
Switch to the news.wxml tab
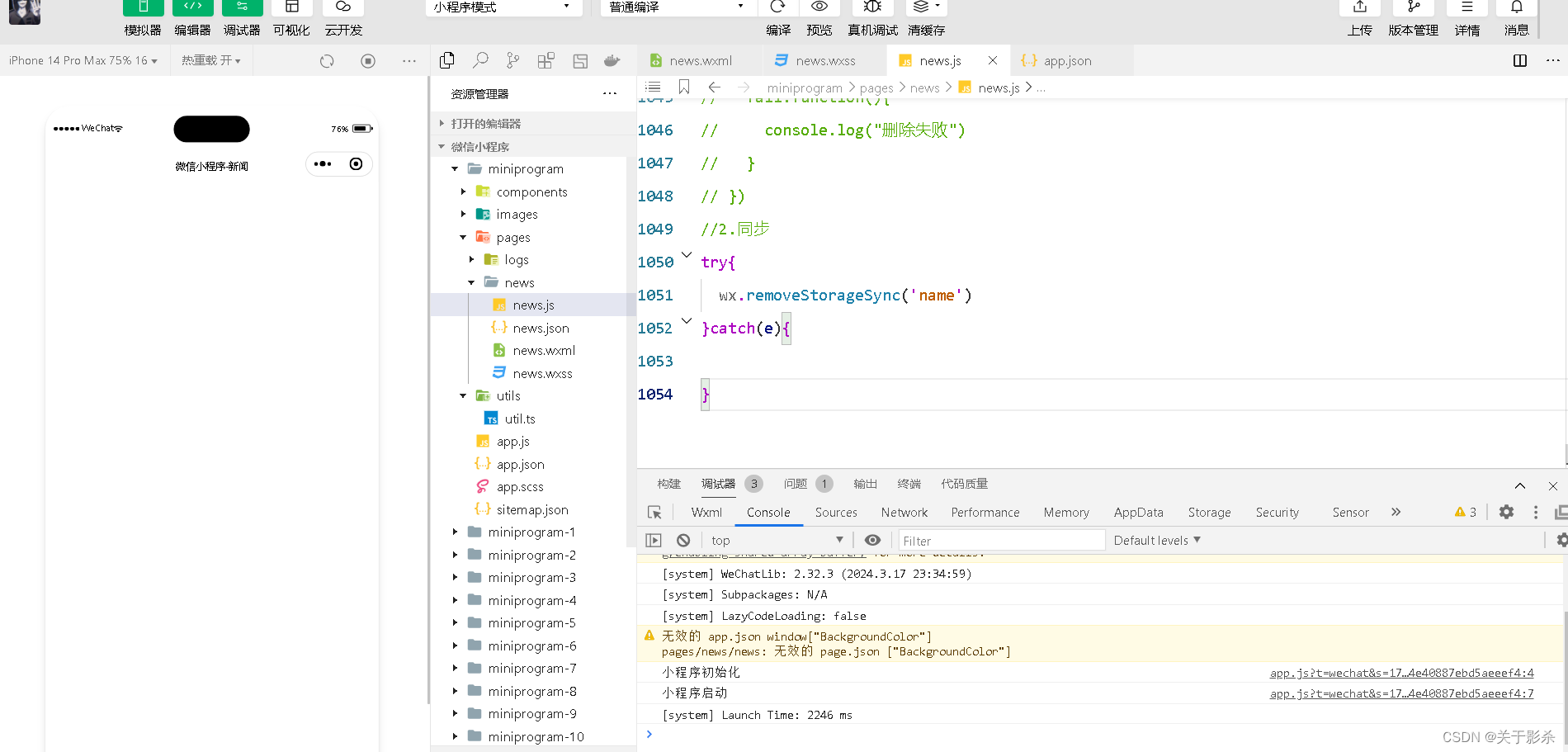tap(699, 60)
